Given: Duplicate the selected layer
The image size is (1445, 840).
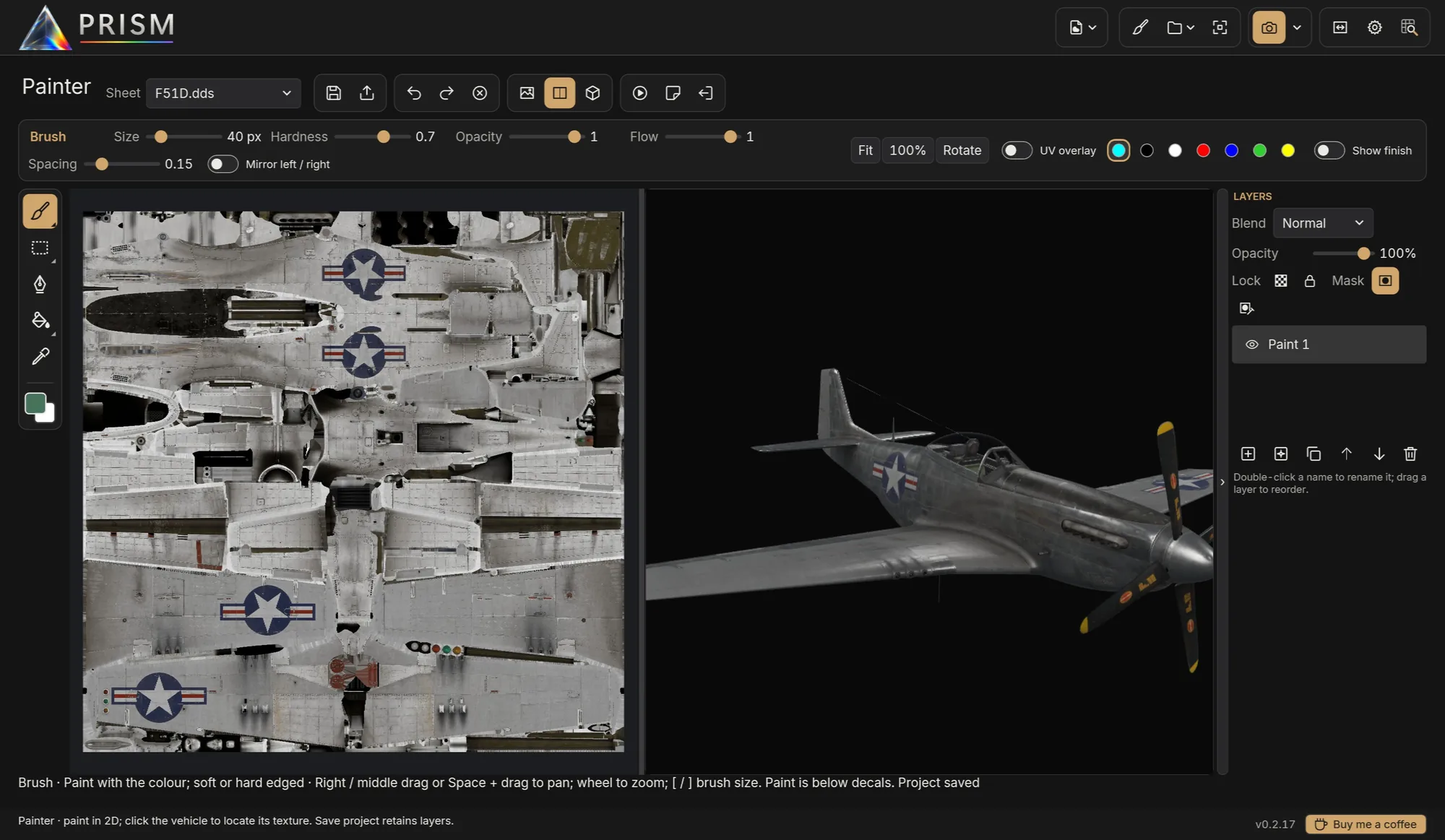Looking at the screenshot, I should pyautogui.click(x=1314, y=454).
